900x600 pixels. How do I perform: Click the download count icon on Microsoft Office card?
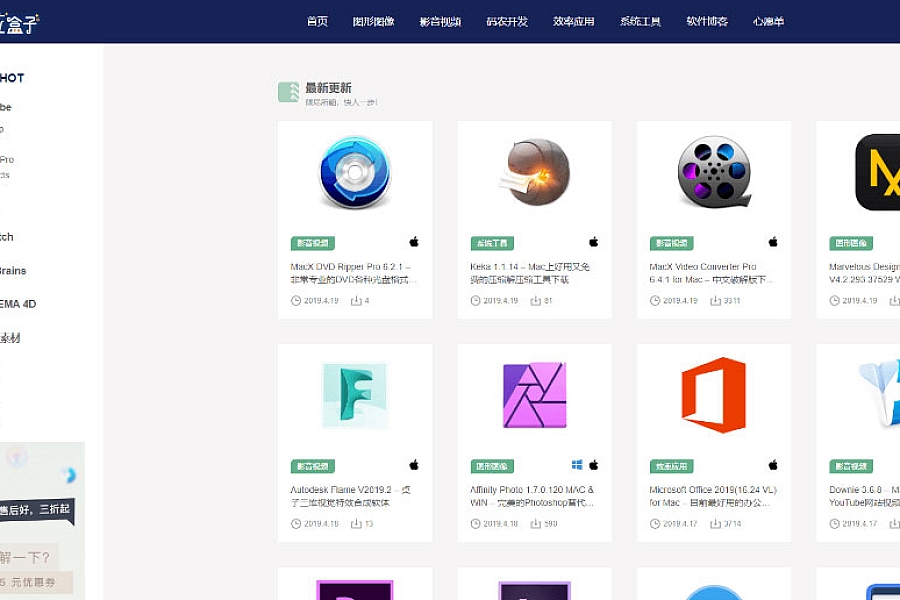pos(715,524)
